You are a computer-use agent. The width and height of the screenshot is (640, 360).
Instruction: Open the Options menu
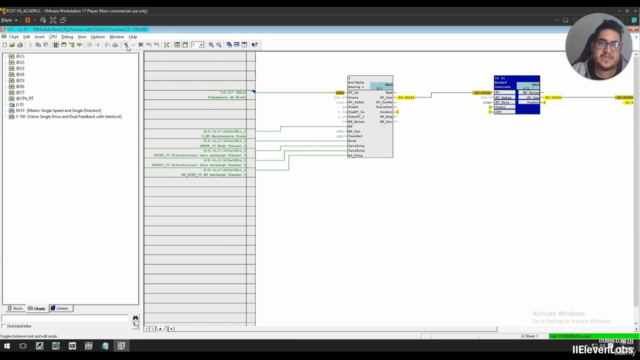98,37
